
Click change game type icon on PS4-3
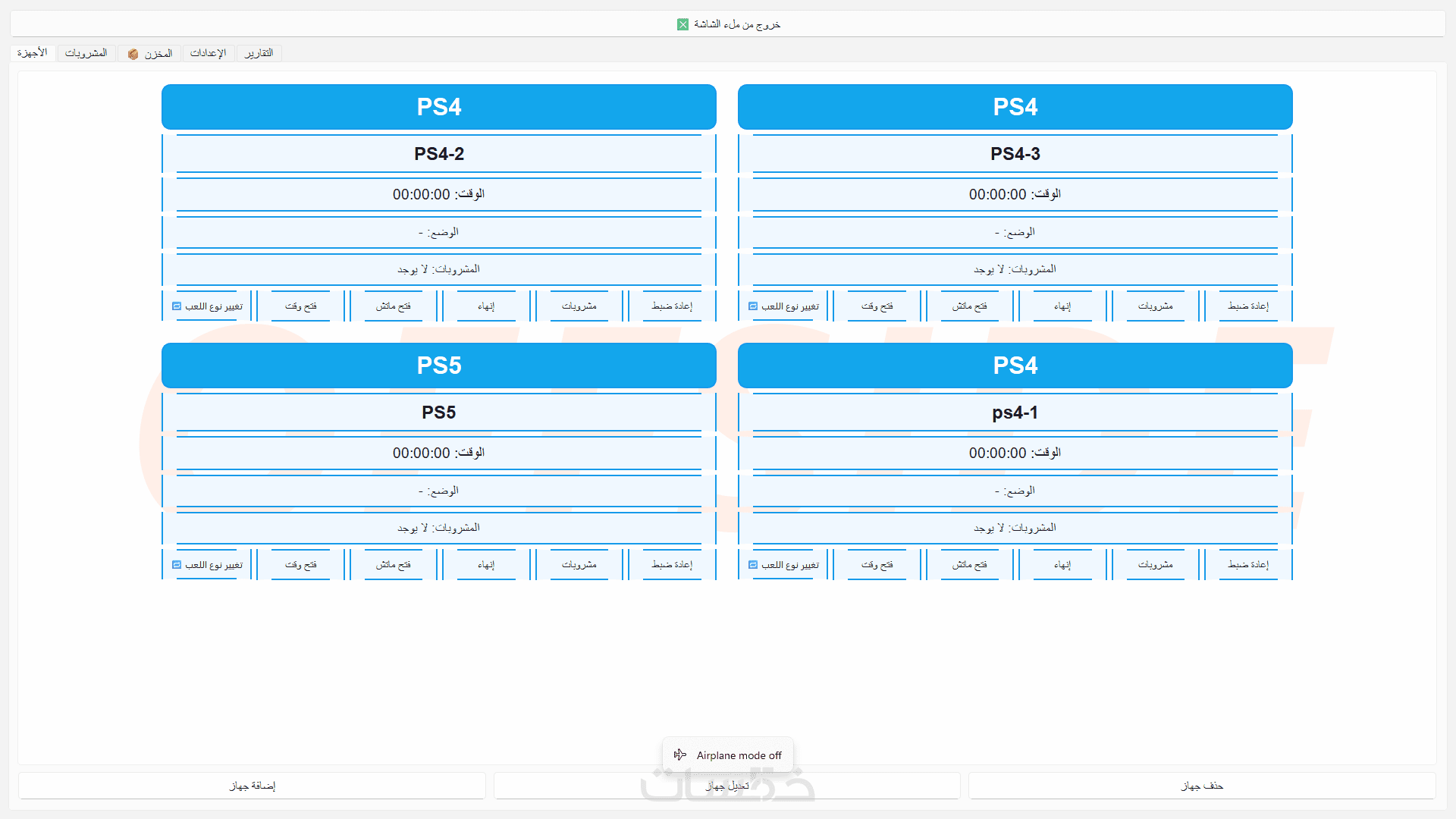coord(753,306)
